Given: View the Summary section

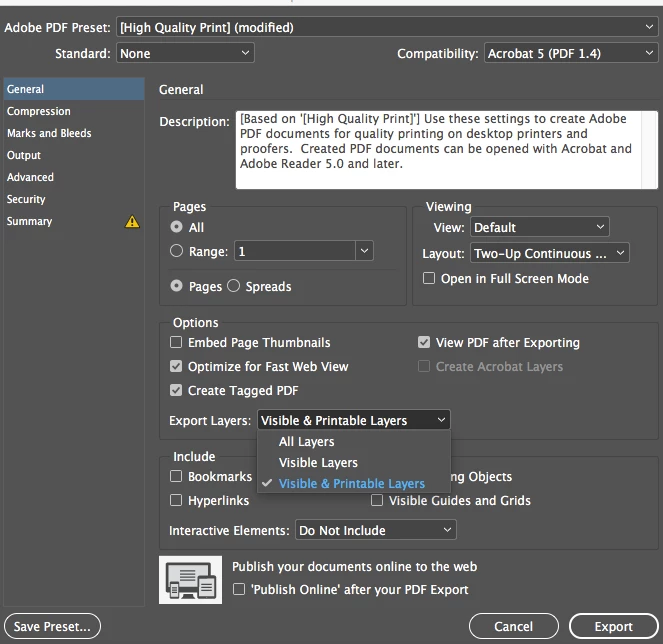Looking at the screenshot, I should [x=74, y=221].
